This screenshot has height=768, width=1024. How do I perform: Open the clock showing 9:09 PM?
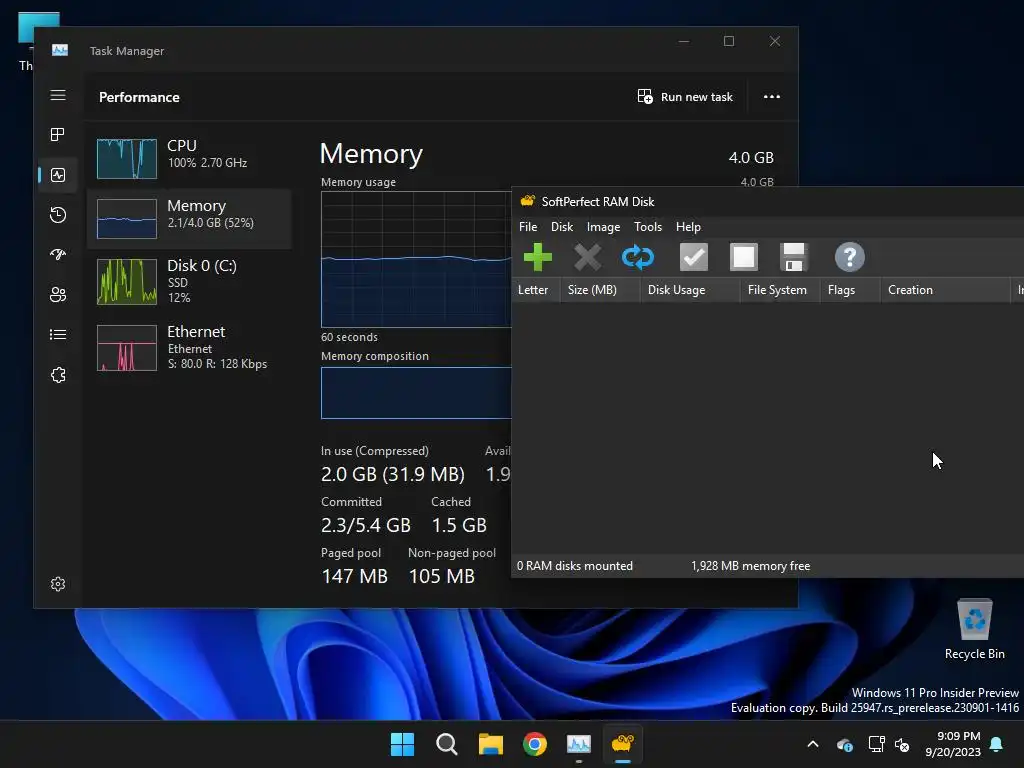click(x=953, y=744)
